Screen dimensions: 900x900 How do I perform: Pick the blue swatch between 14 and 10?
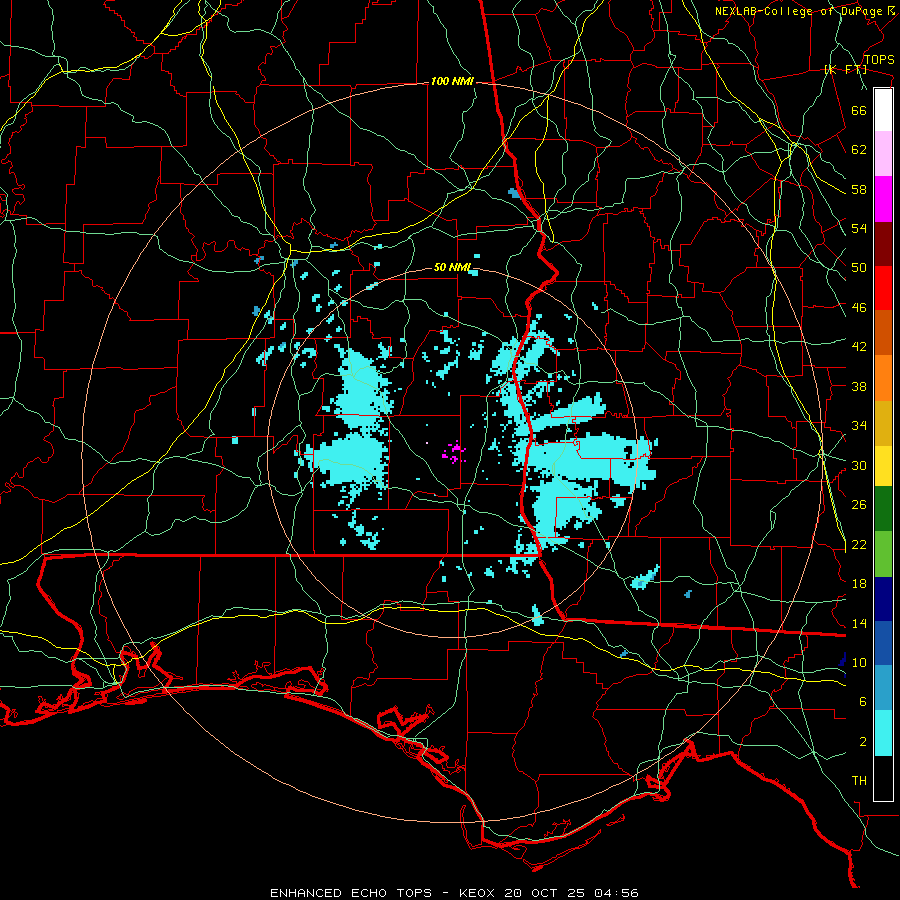[x=883, y=643]
